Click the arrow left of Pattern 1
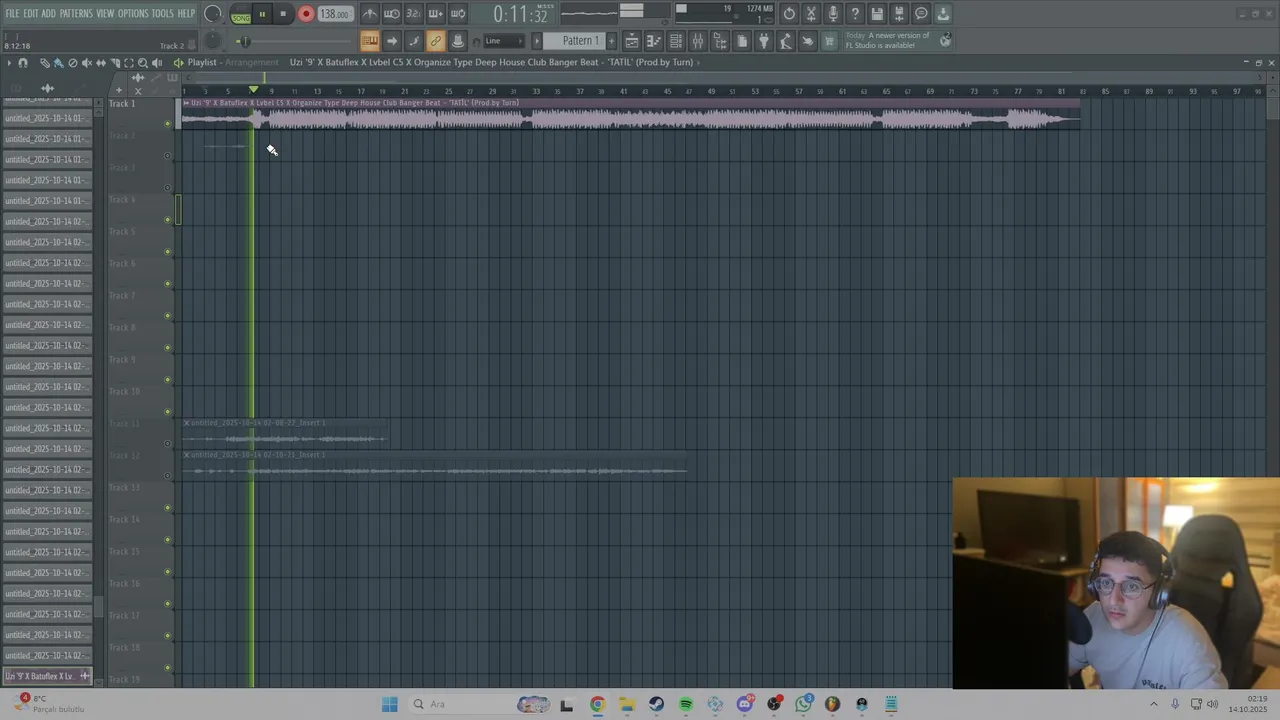 [537, 41]
